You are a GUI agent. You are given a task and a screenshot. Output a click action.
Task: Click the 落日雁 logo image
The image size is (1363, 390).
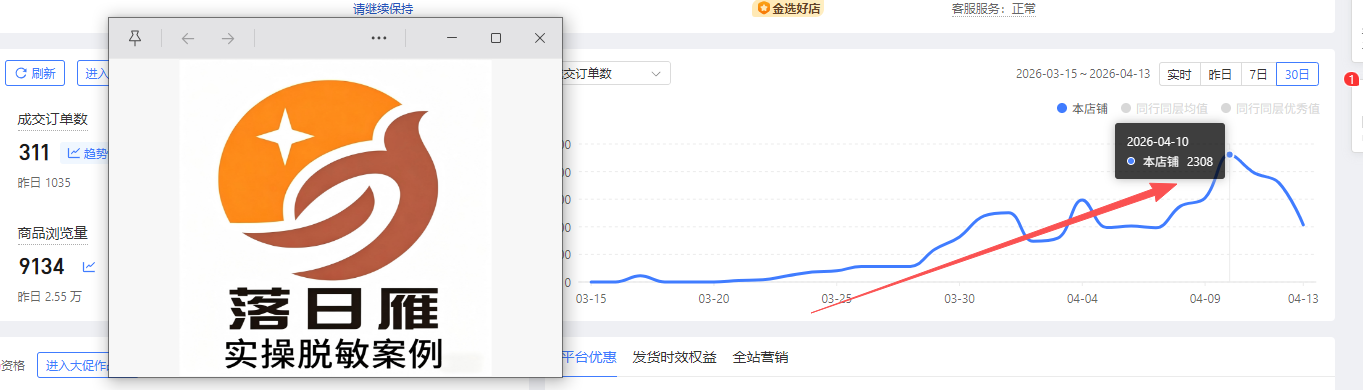pos(336,219)
